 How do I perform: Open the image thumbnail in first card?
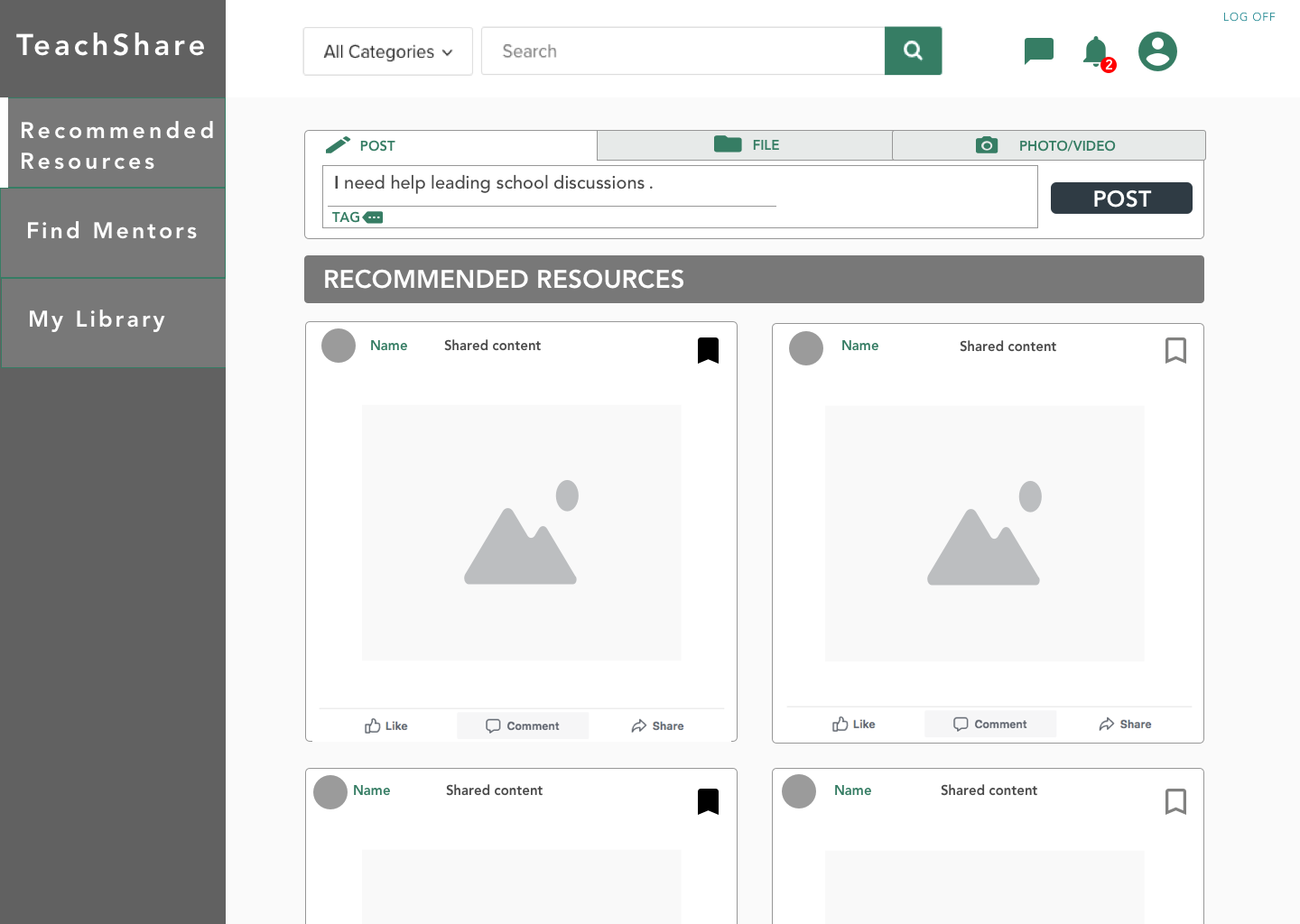pos(521,532)
